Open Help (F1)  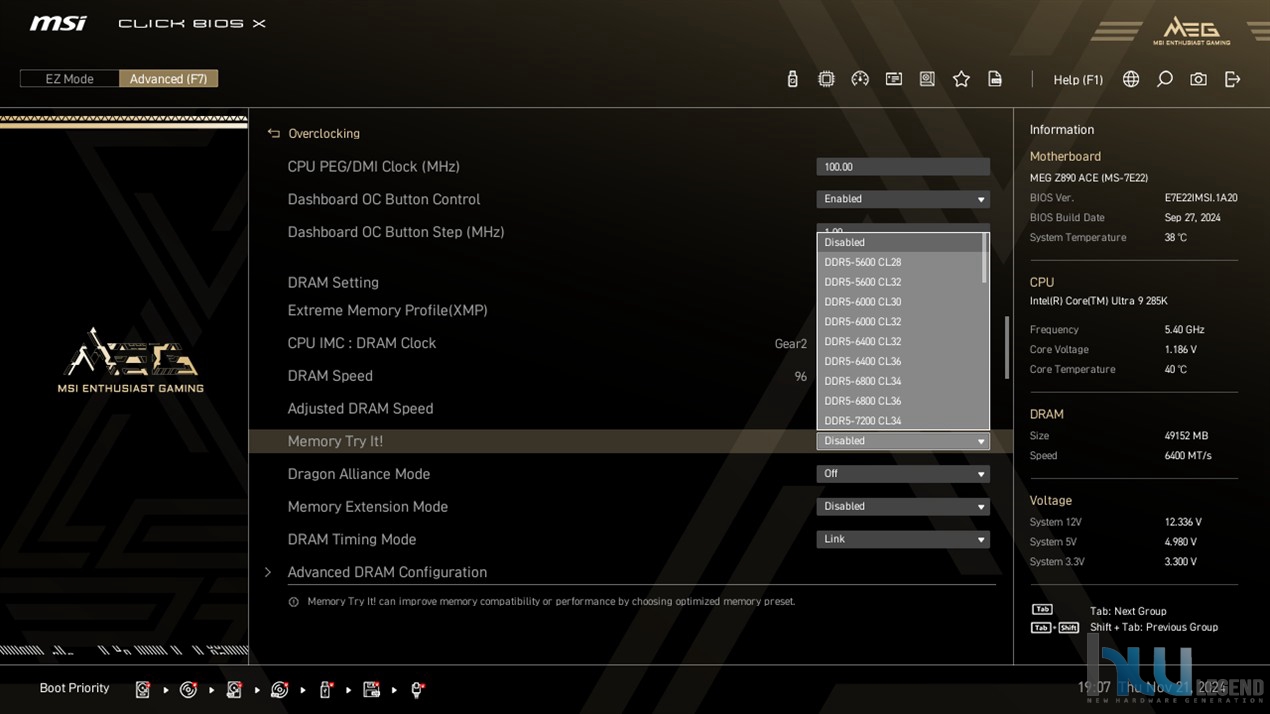pyautogui.click(x=1078, y=79)
